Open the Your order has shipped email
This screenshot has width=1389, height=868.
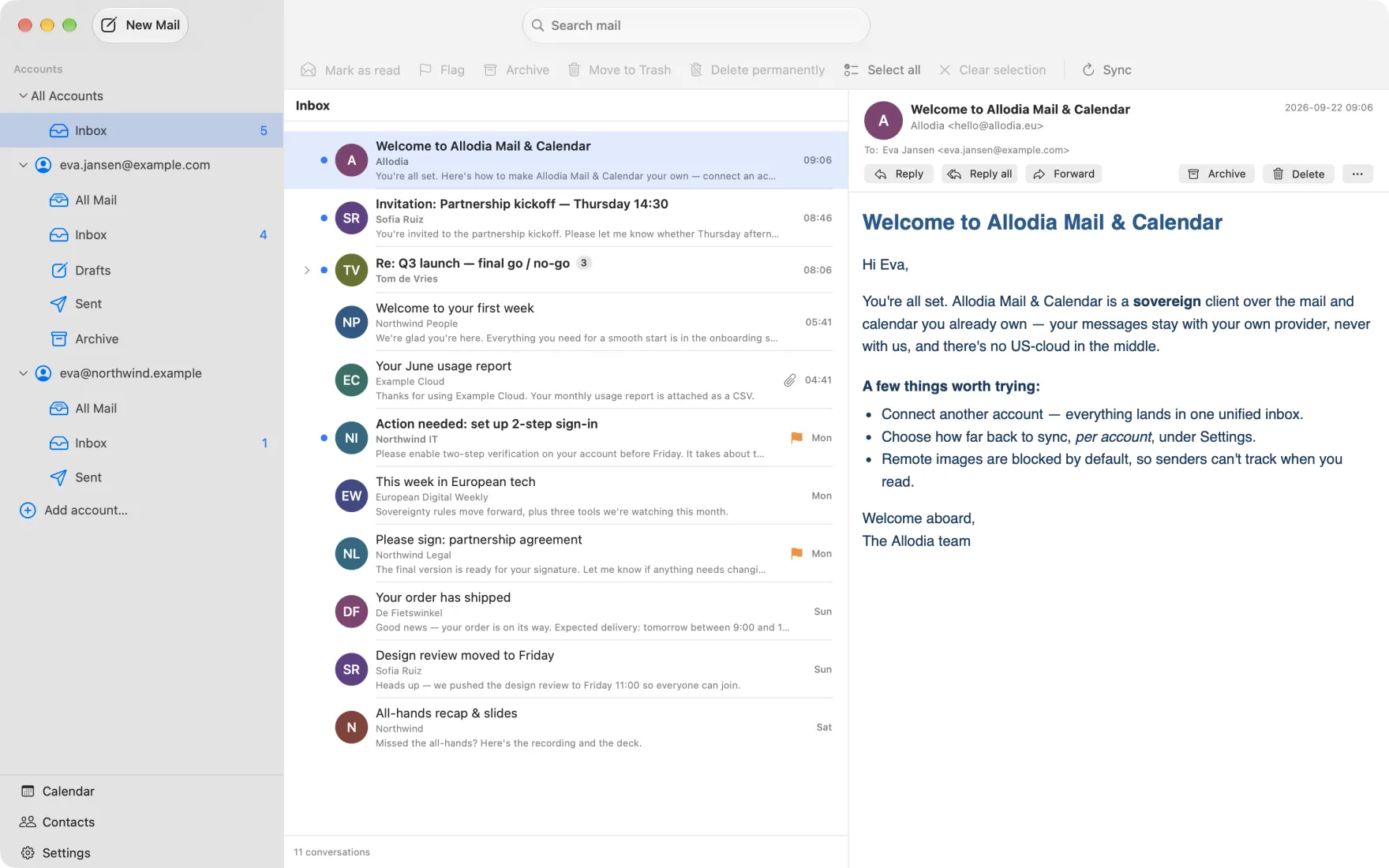566,612
